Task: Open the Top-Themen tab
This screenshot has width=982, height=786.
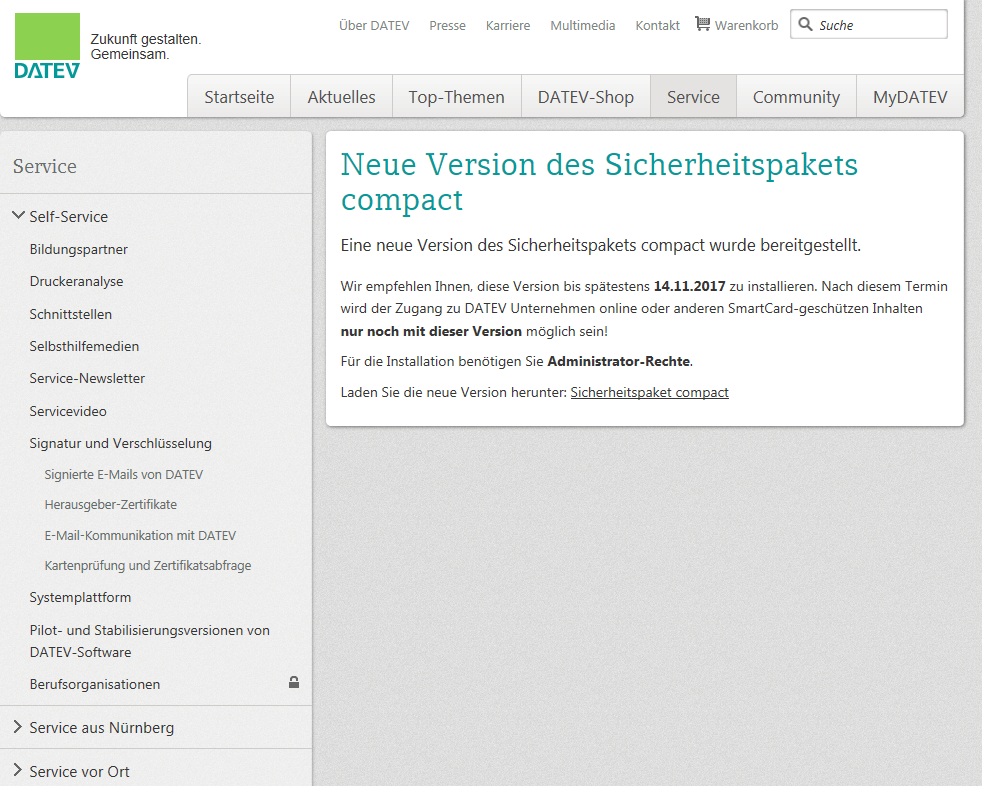Action: tap(457, 96)
